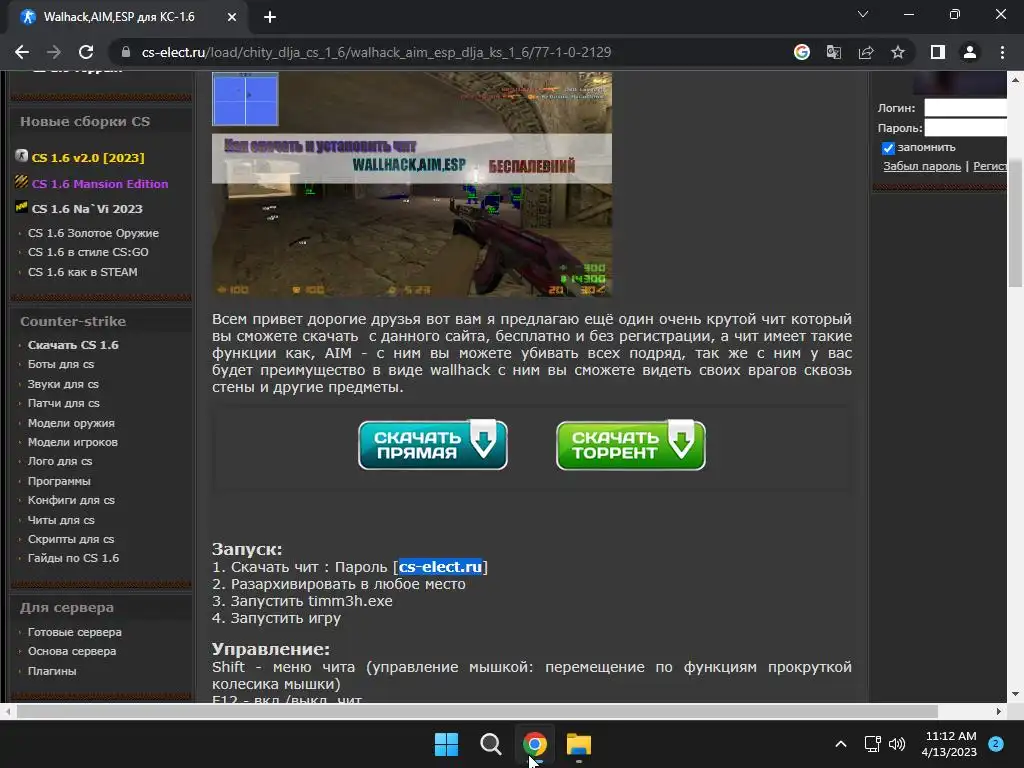Click the horizontal page scrollbar
1024x768 pixels.
pyautogui.click(x=477, y=711)
